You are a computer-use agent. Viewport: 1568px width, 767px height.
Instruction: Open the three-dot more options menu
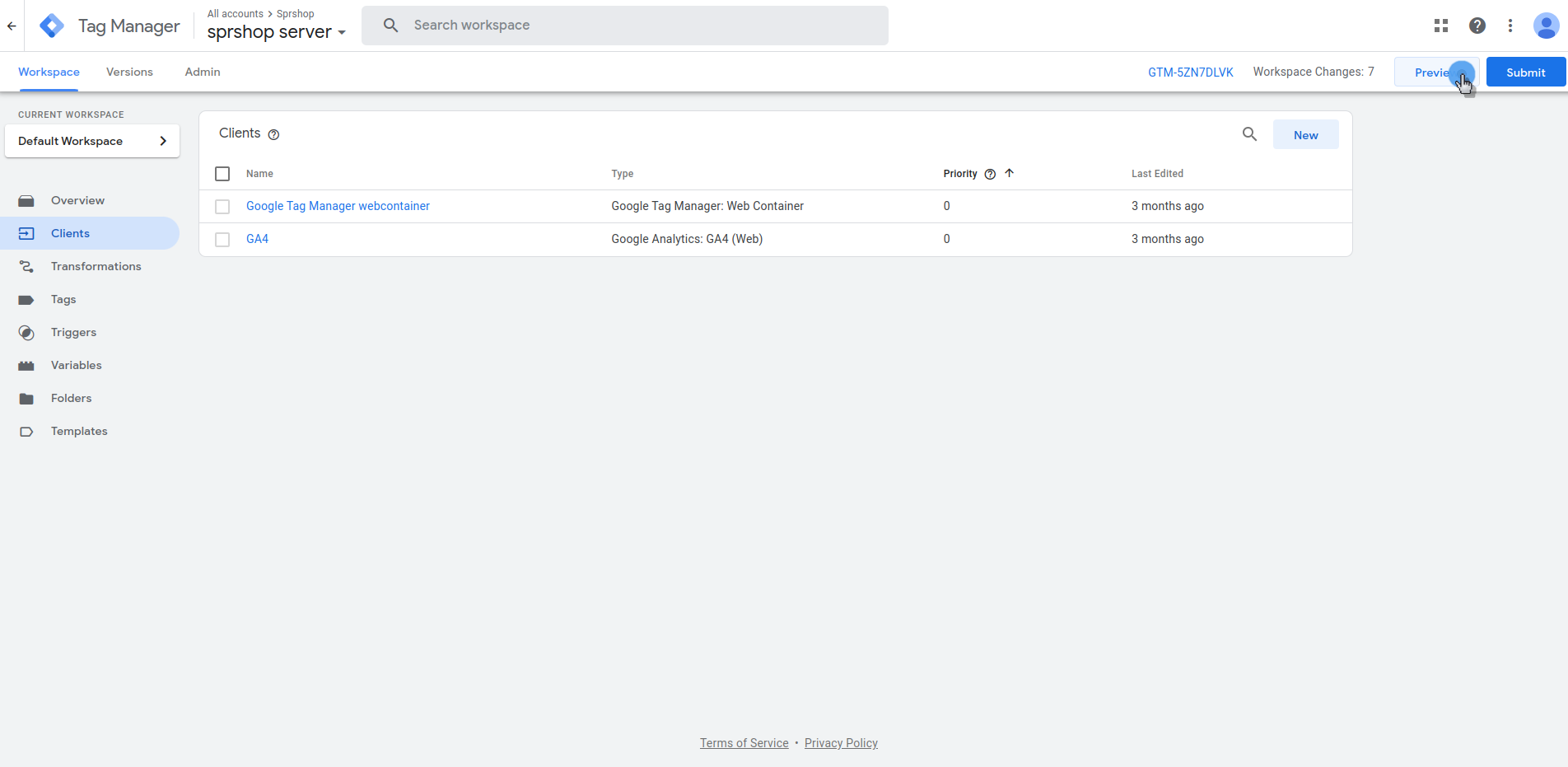pos(1510,26)
